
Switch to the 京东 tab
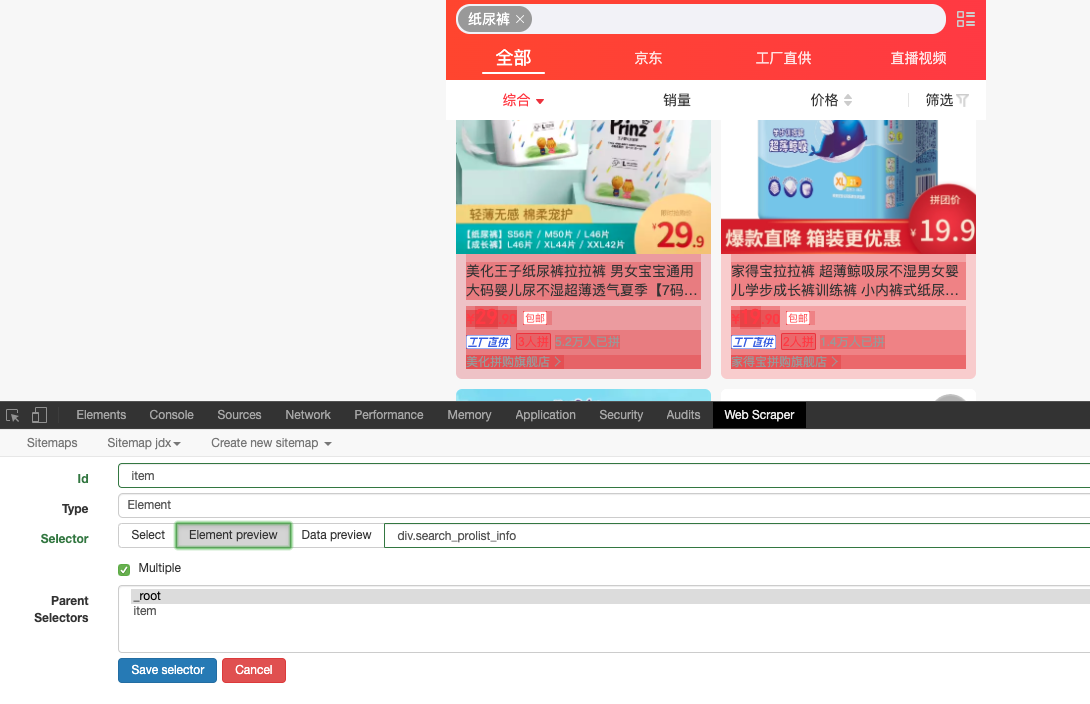coord(648,58)
